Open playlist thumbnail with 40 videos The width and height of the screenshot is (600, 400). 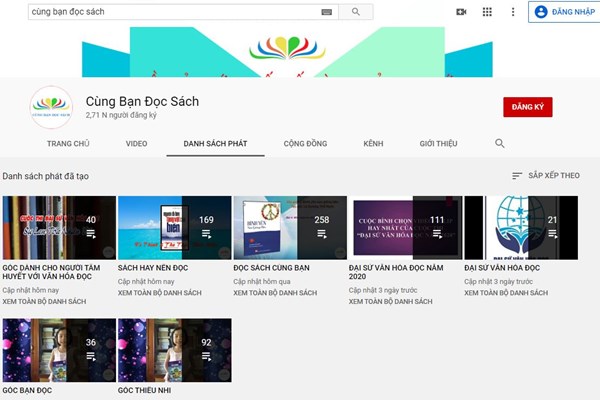click(x=59, y=228)
